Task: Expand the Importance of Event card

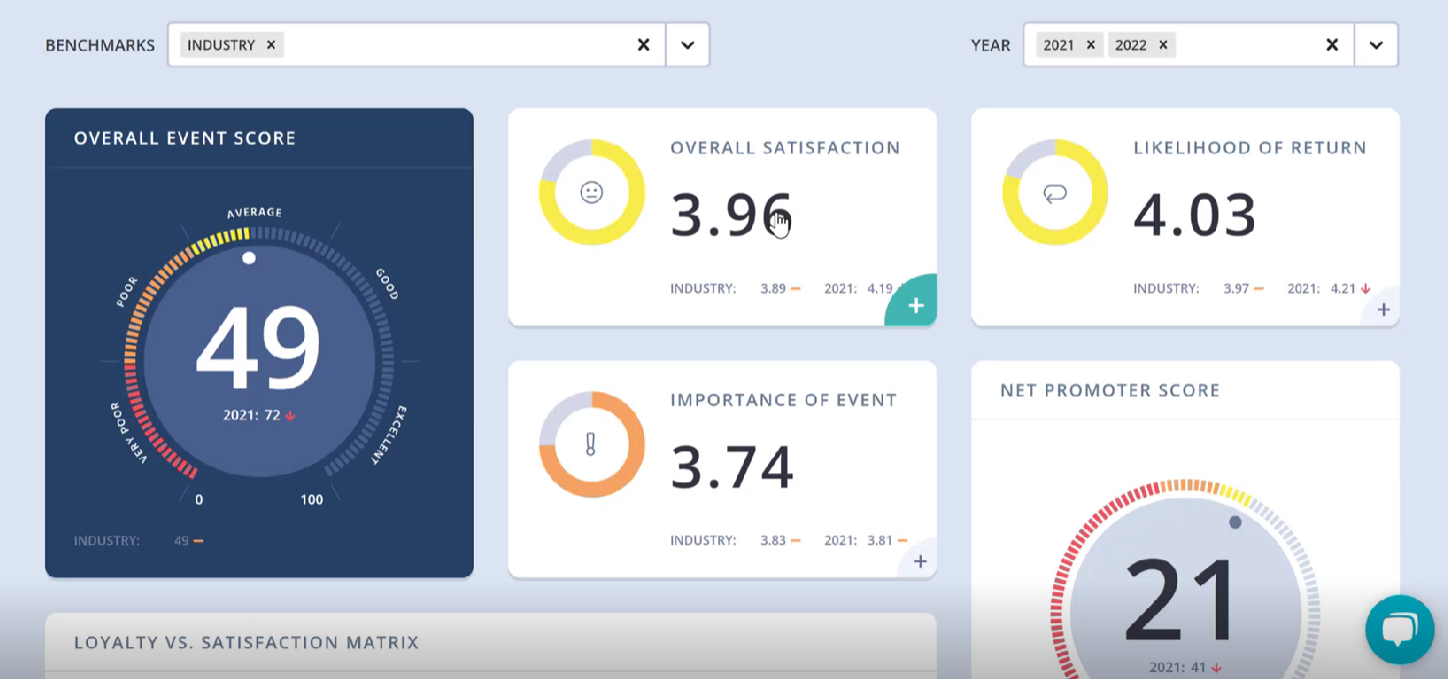Action: pos(920,561)
